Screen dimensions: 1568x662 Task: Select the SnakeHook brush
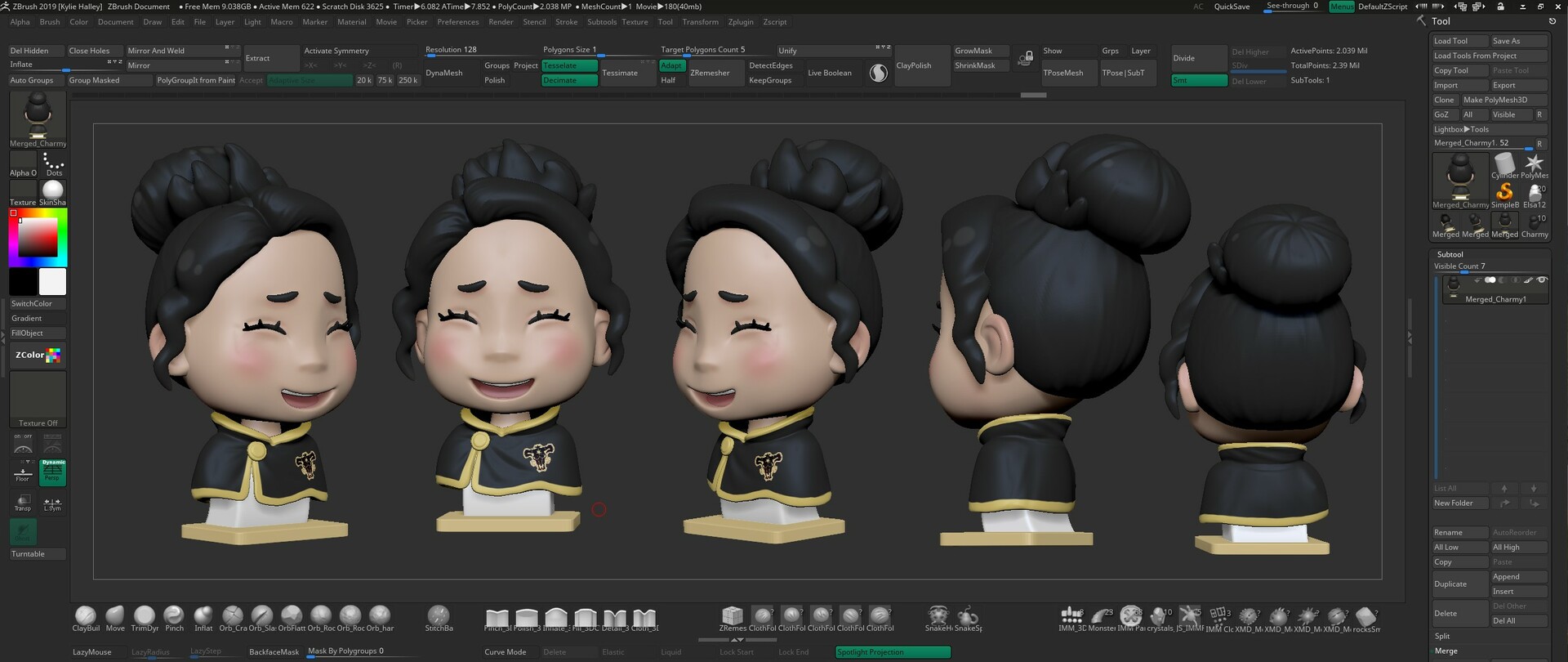(x=938, y=619)
